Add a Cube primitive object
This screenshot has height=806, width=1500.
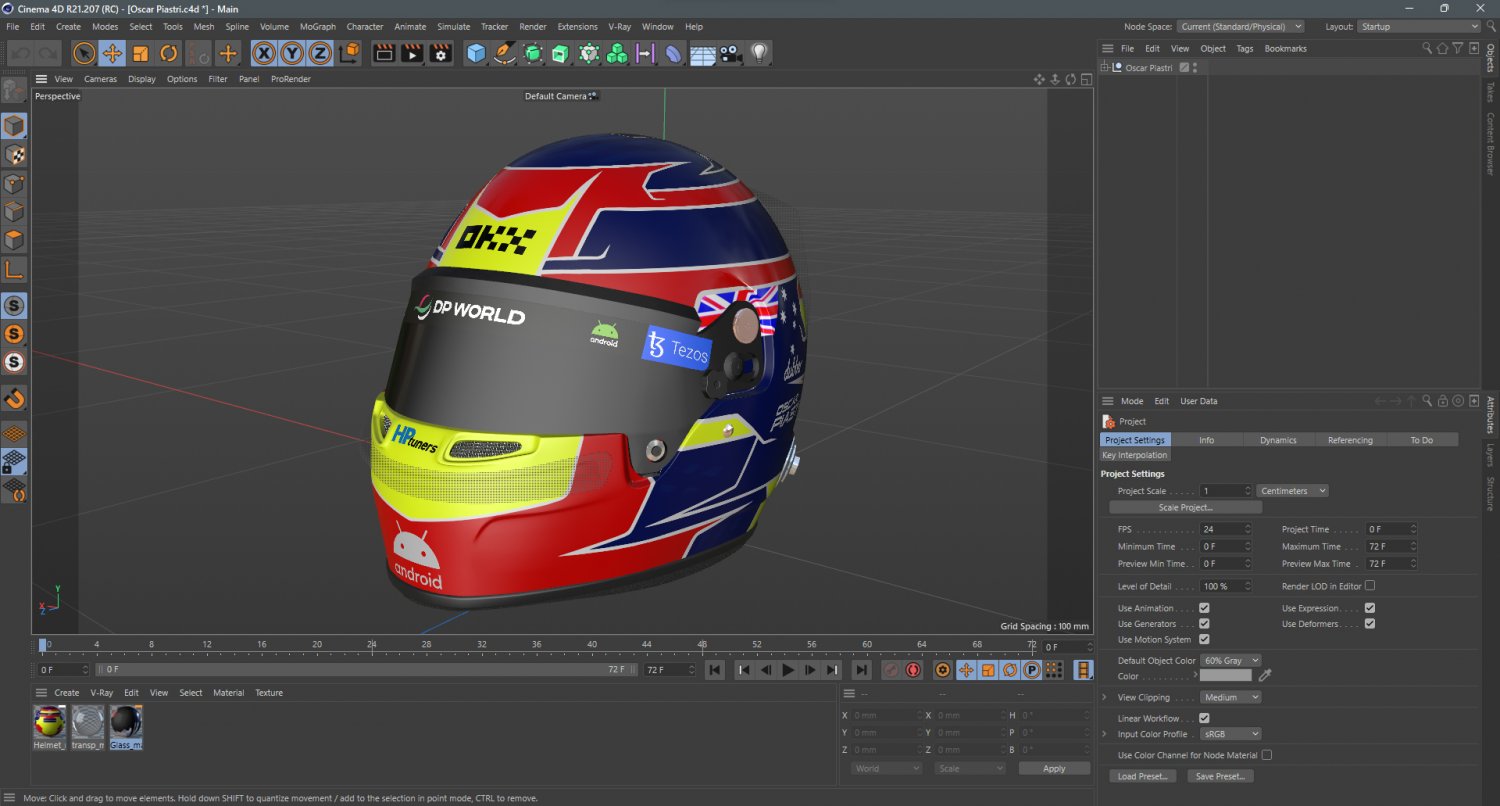(476, 53)
